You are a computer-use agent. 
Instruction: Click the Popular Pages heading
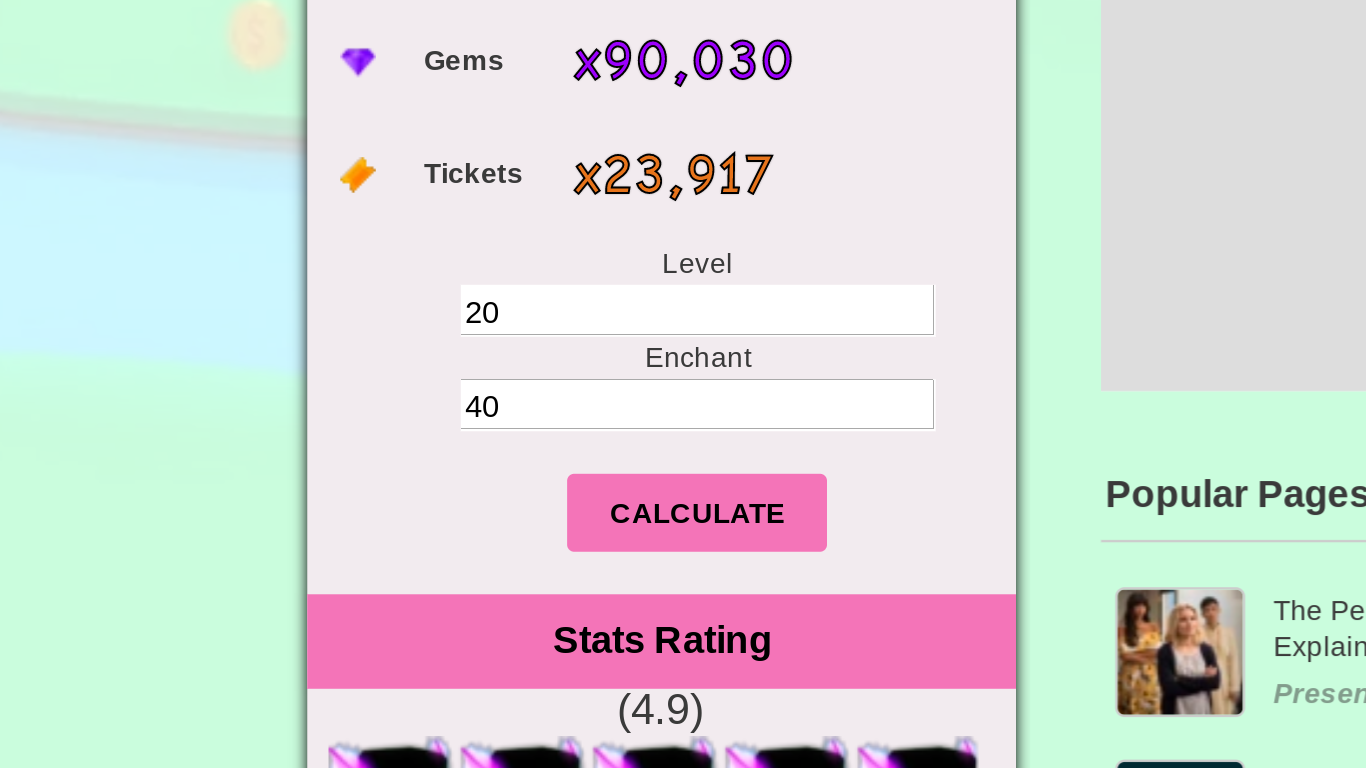point(1235,495)
